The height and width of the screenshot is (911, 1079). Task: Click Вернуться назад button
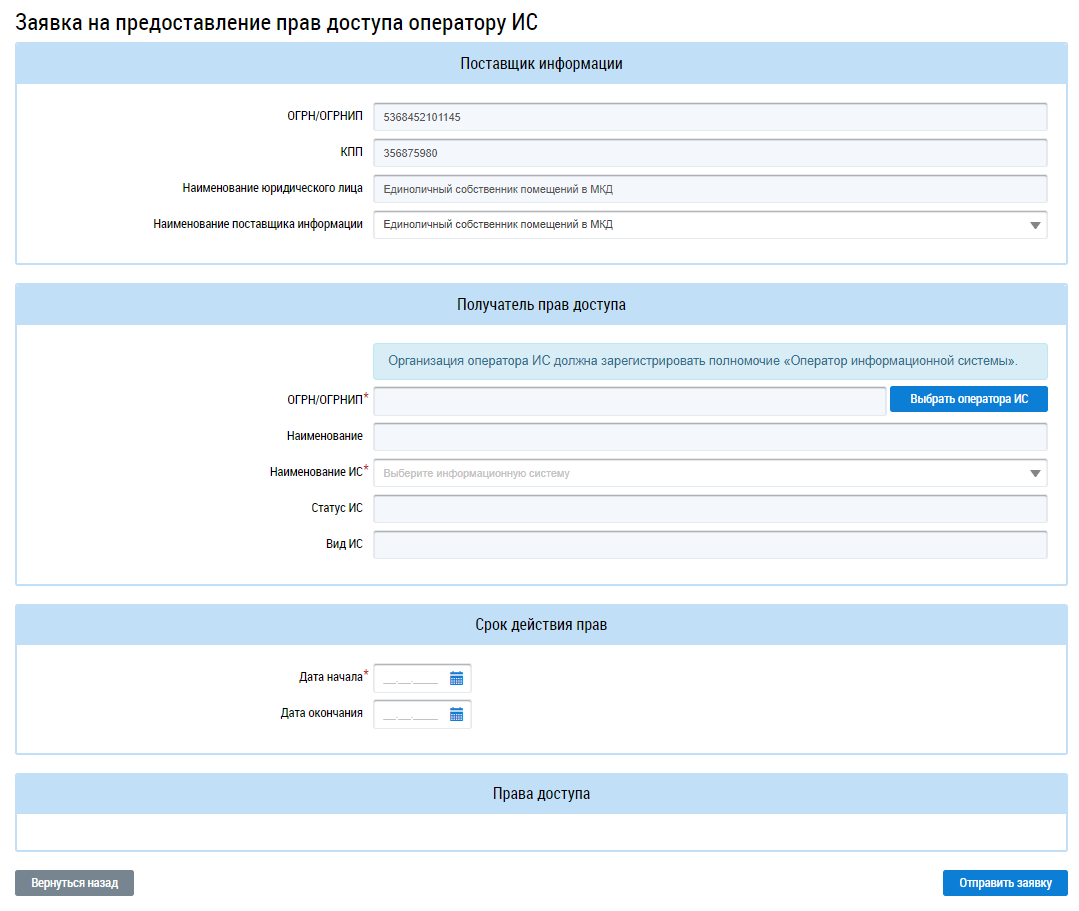pyautogui.click(x=74, y=883)
